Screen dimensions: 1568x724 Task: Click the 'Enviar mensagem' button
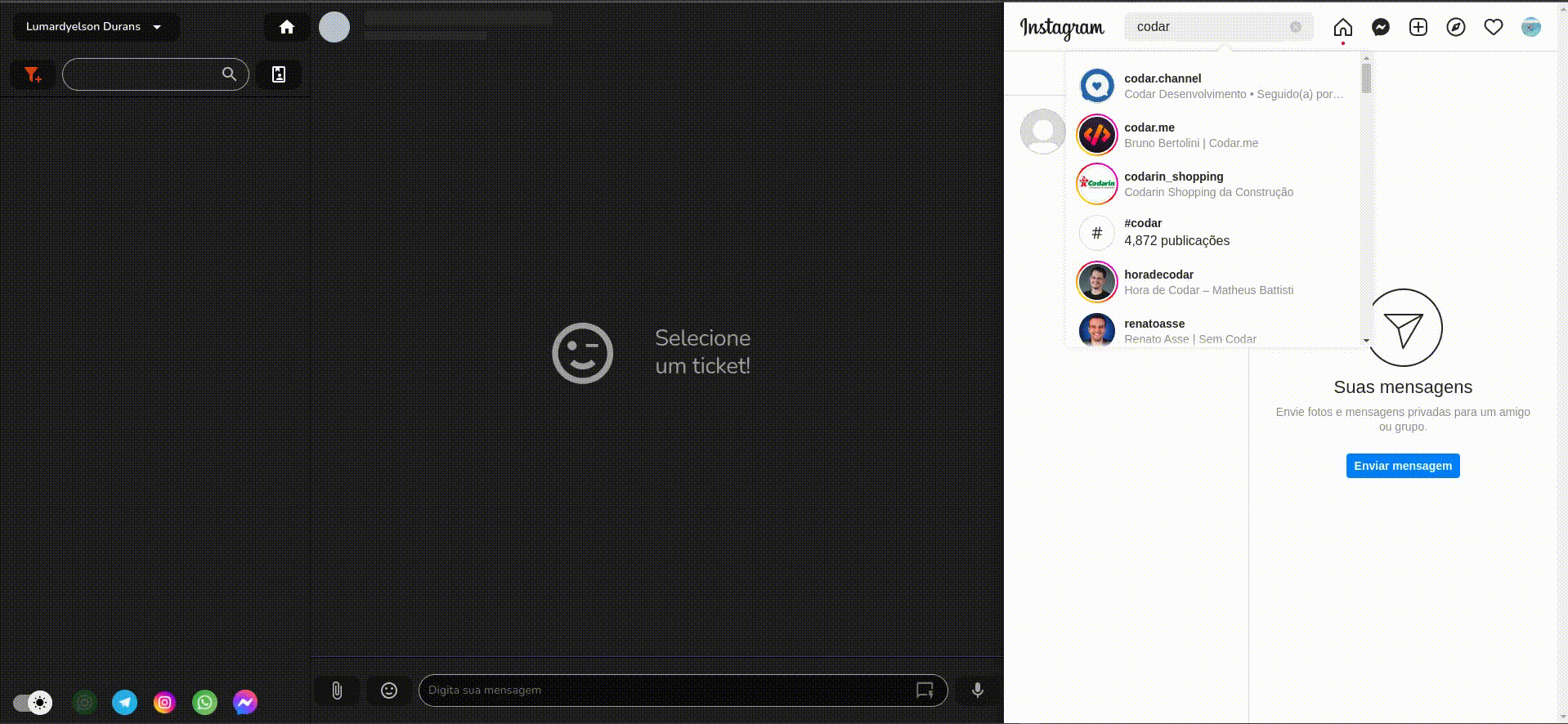[x=1403, y=466]
